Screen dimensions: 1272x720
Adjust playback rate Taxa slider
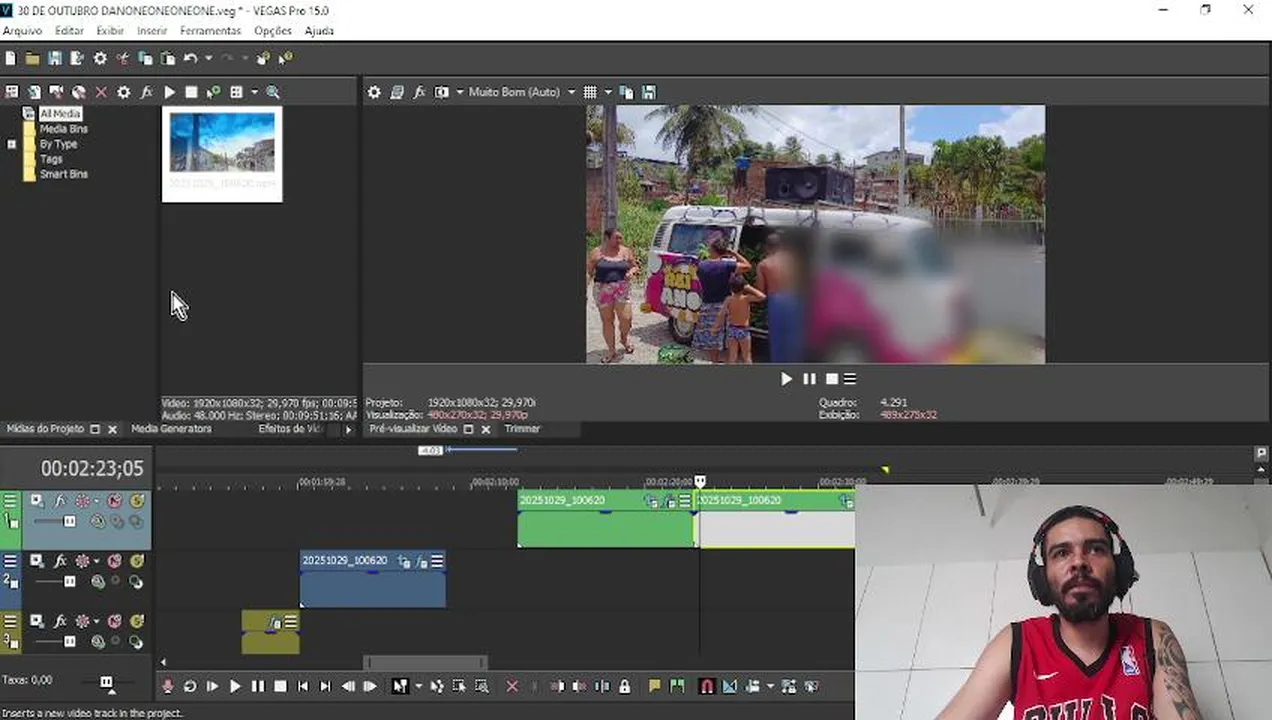106,682
